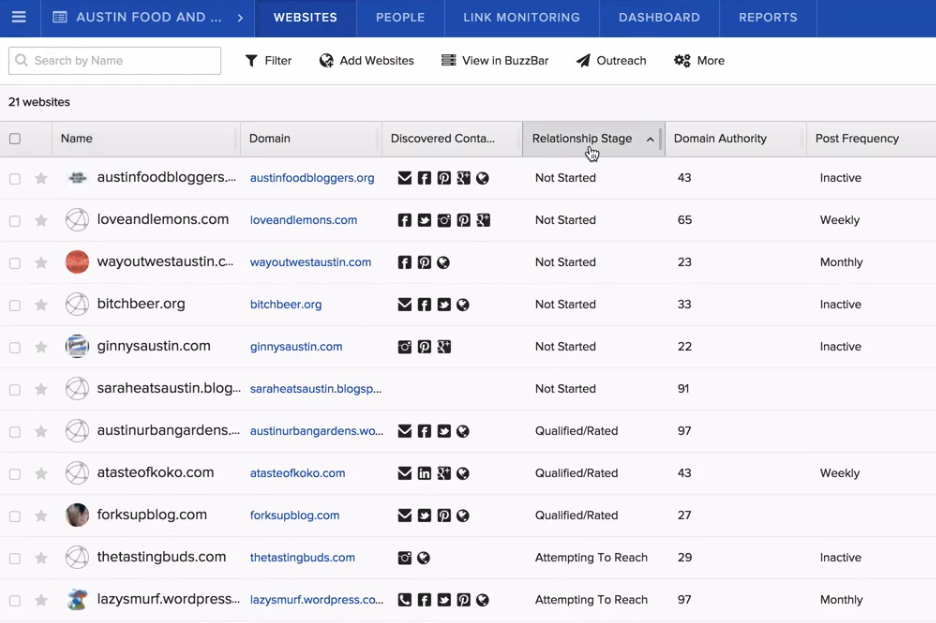Select the loveandlemons.com row checkbox

(15, 221)
